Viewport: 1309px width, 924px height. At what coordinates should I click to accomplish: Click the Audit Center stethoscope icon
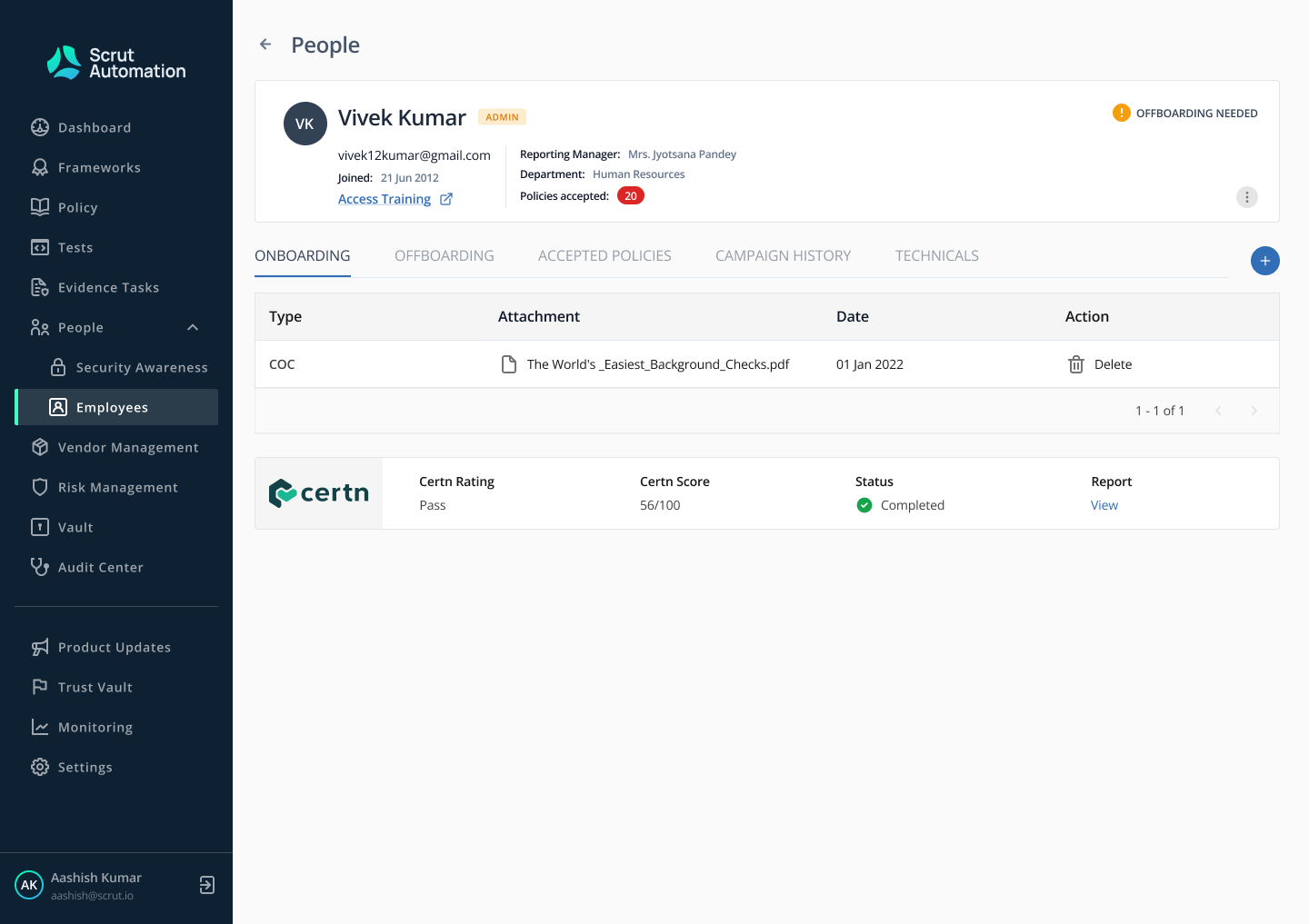(40, 567)
